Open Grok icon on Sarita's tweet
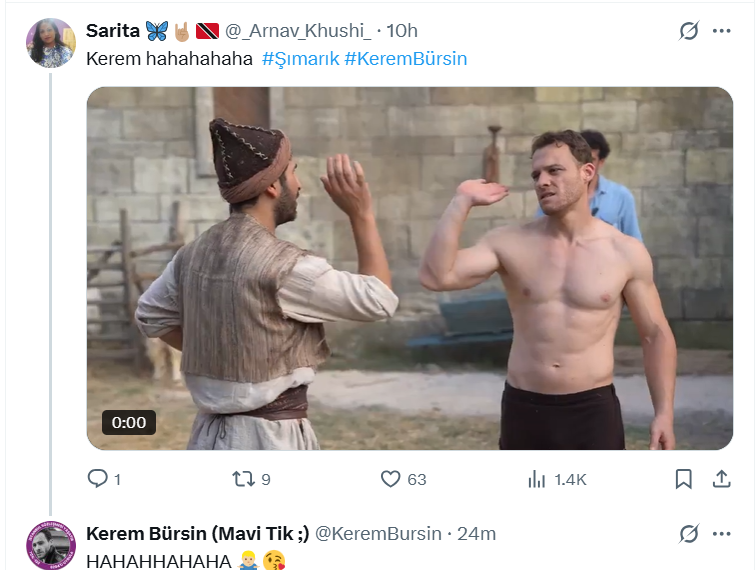The image size is (756, 570). coord(689,31)
